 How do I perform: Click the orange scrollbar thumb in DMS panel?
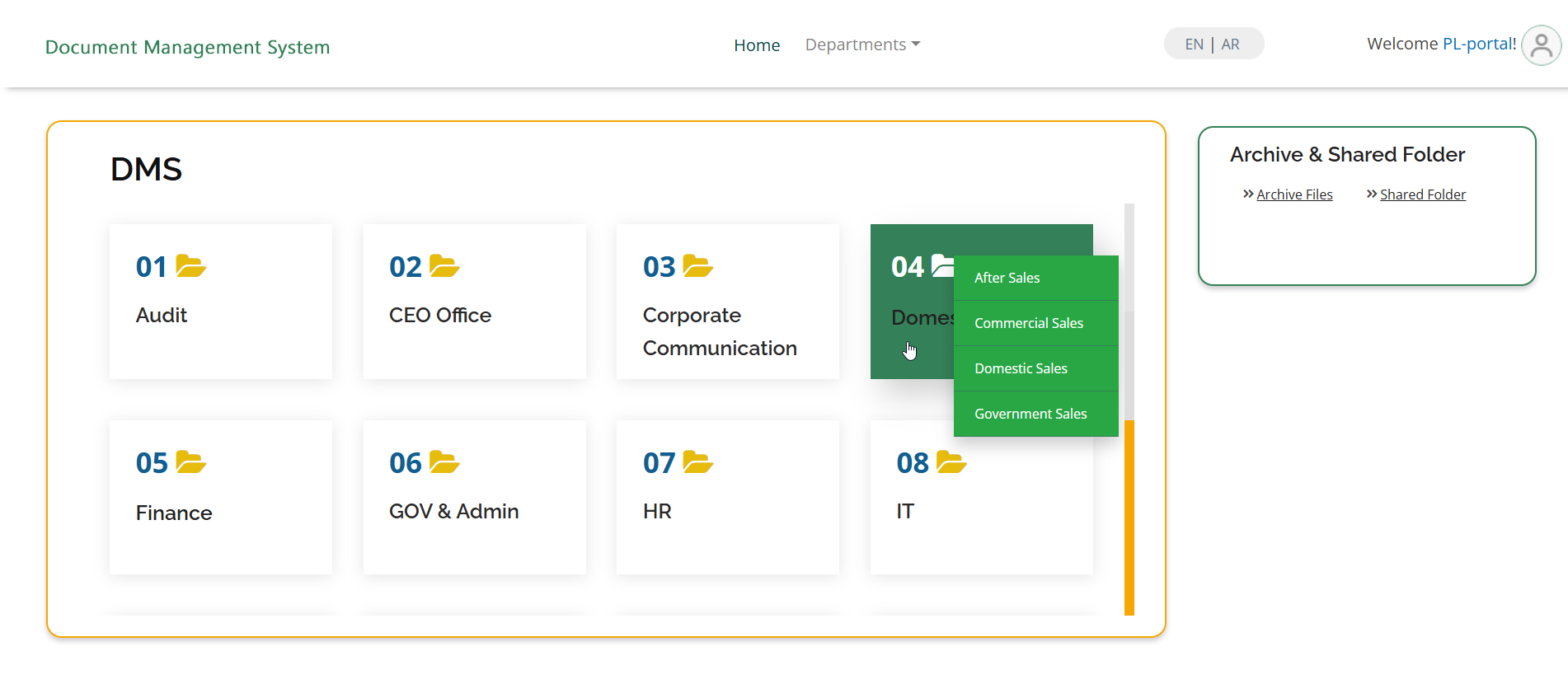tap(1129, 517)
